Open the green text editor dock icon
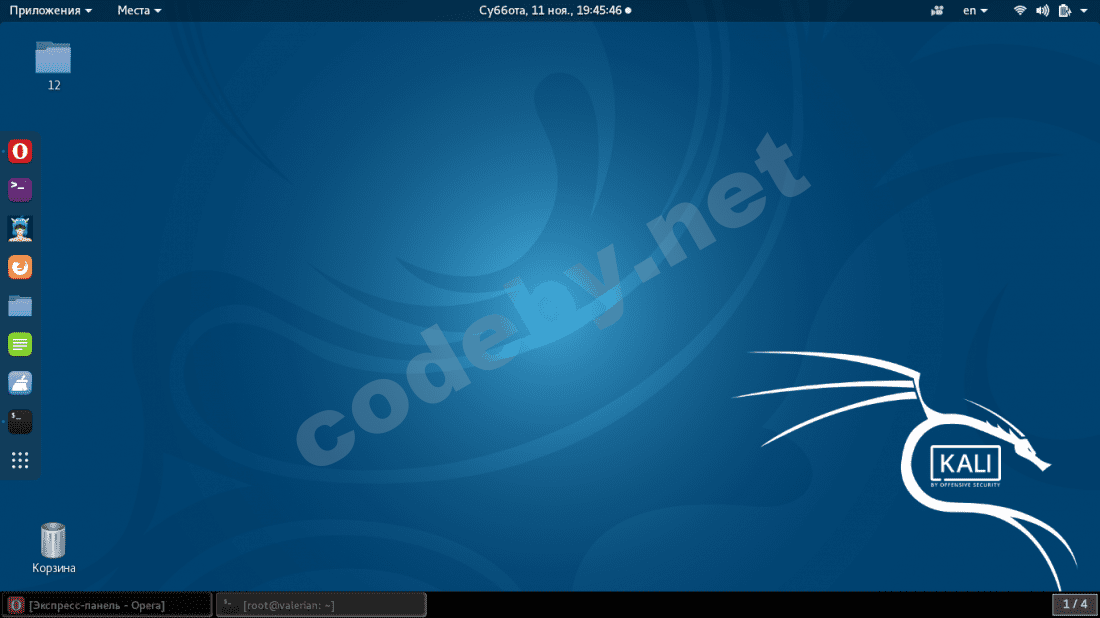The width and height of the screenshot is (1100, 618). pos(20,344)
